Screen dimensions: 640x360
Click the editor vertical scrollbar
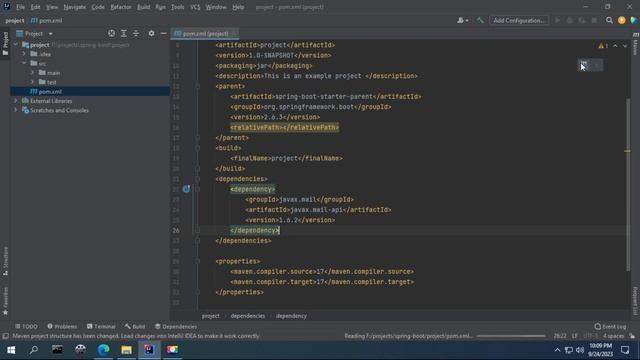coord(627,184)
